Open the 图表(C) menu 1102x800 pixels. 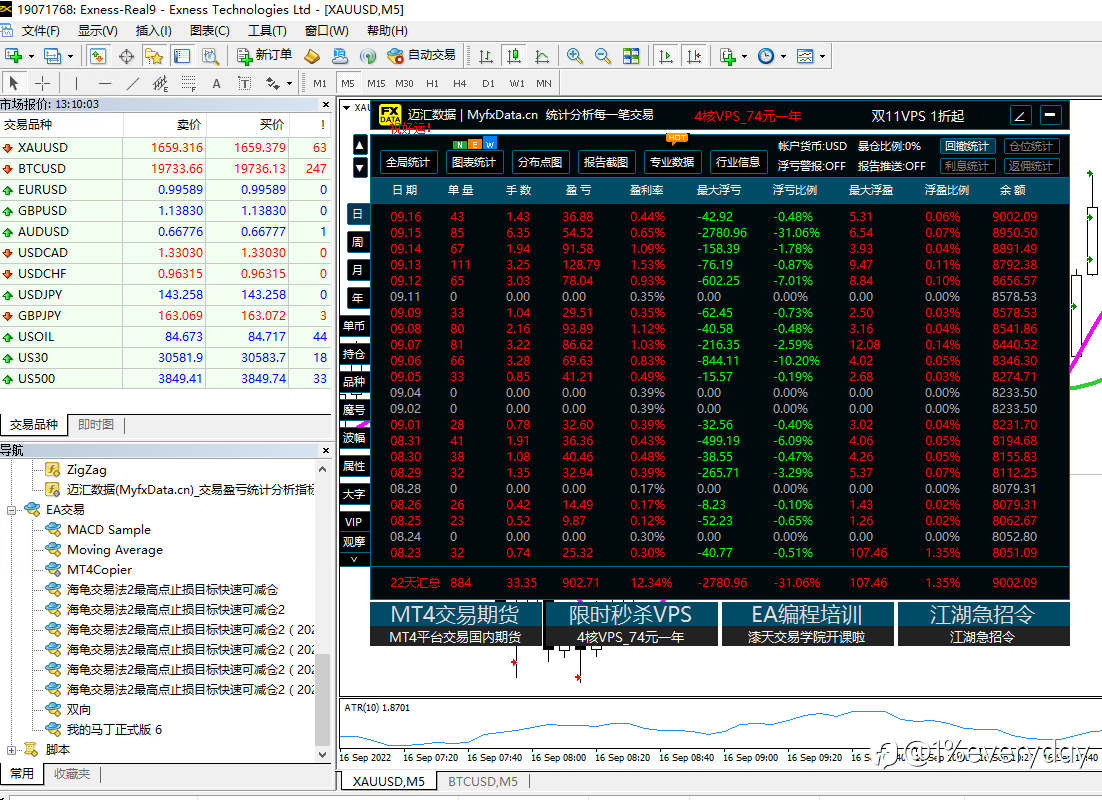coord(209,30)
